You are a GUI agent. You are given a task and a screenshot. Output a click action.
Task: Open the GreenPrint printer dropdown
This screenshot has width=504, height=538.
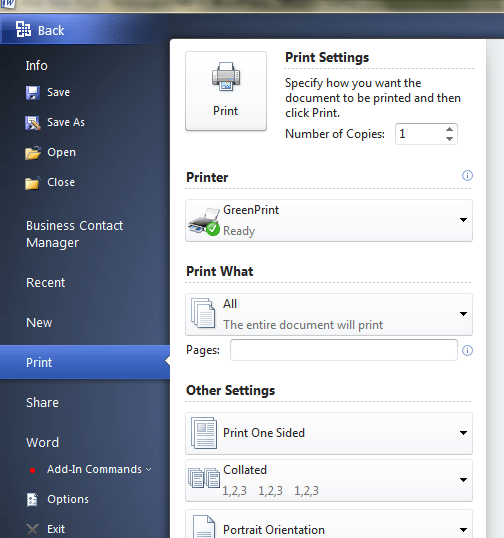329,220
